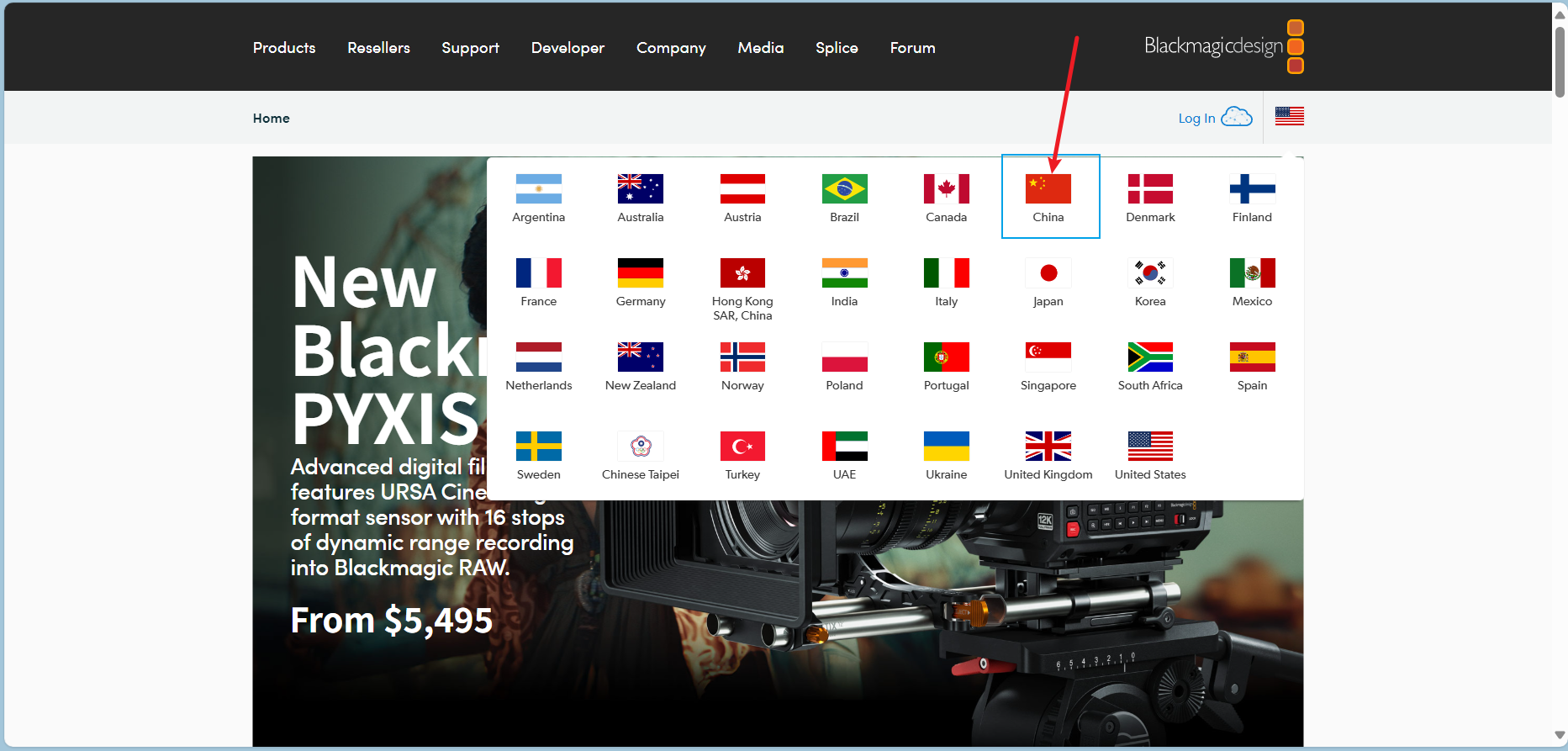1568x751 pixels.
Task: Choose the Japan flag icon
Action: coord(1048,272)
